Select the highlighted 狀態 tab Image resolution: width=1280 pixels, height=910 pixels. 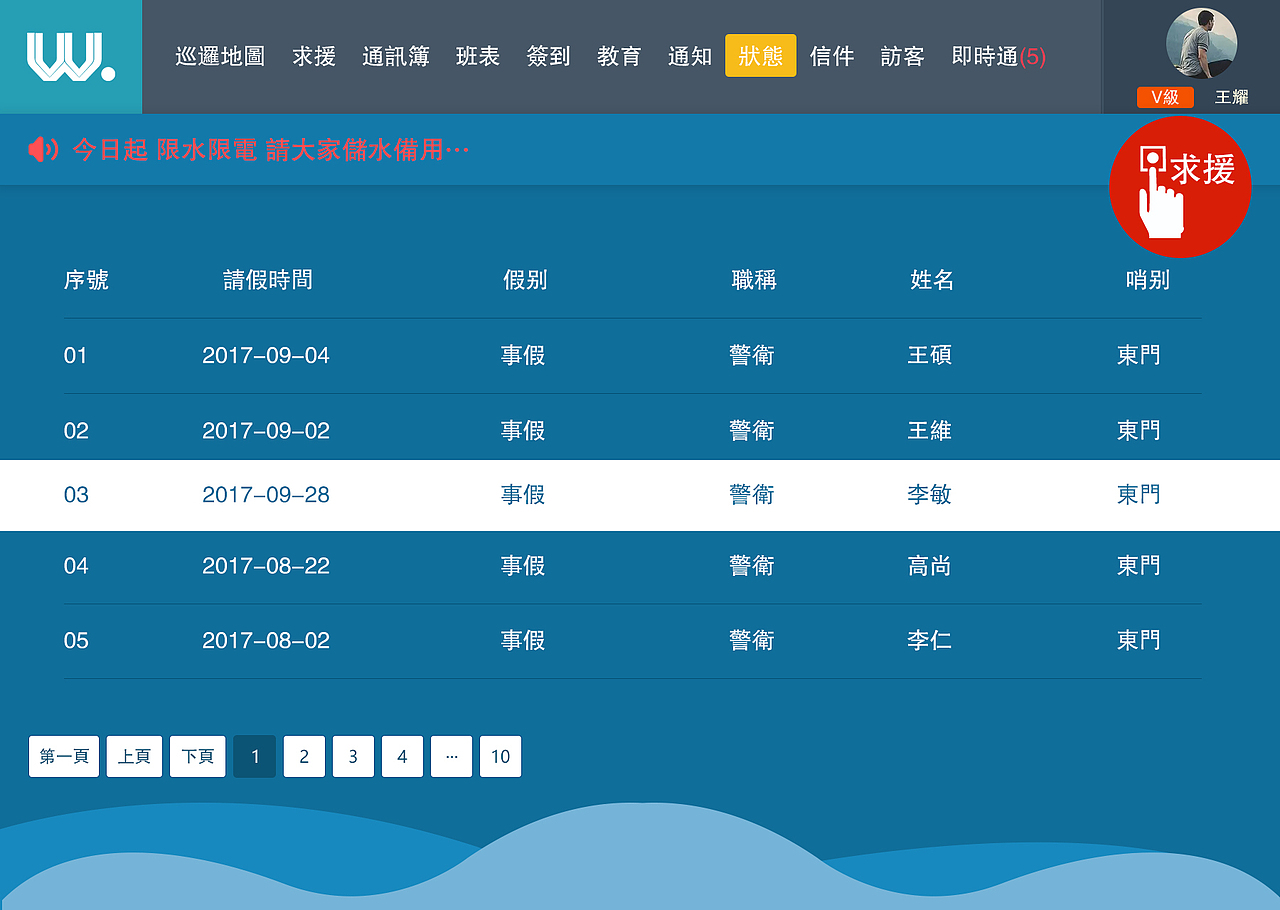pos(760,57)
